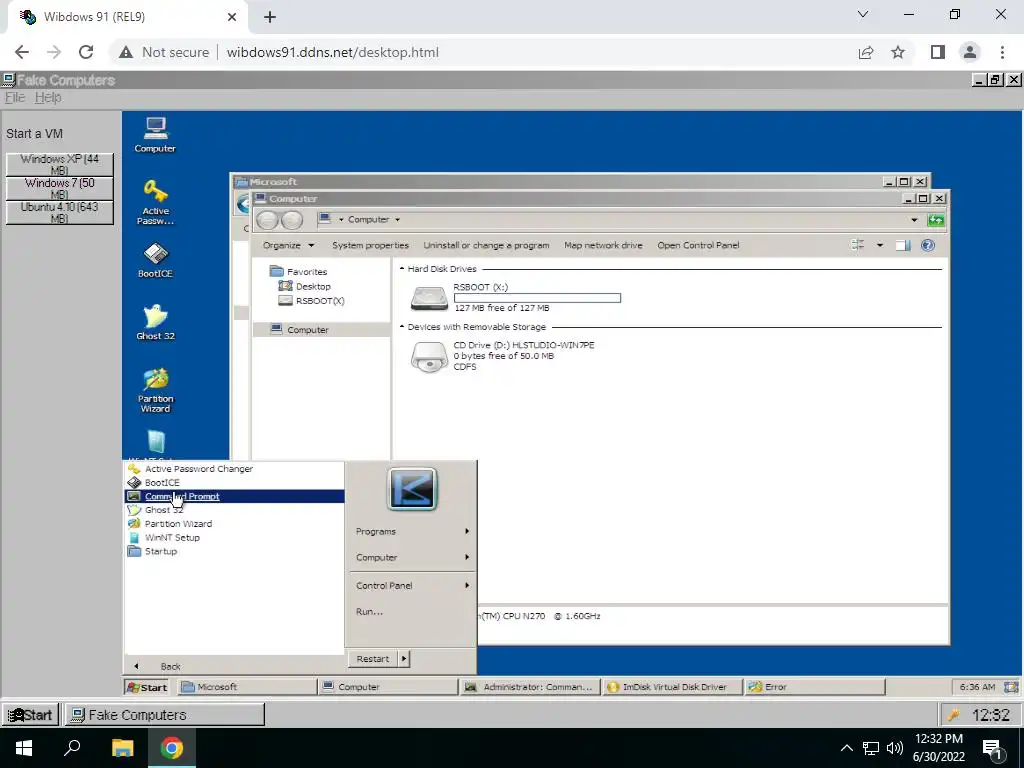Start the Ubuntu 4.10 VM
This screenshot has height=768, width=1024.
pyautogui.click(x=59, y=212)
